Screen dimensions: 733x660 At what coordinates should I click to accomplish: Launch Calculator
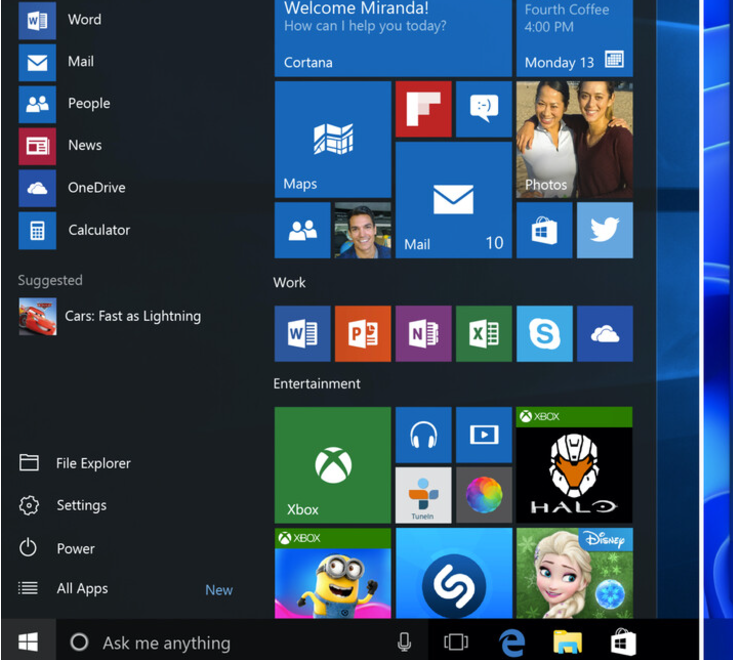coord(75,230)
